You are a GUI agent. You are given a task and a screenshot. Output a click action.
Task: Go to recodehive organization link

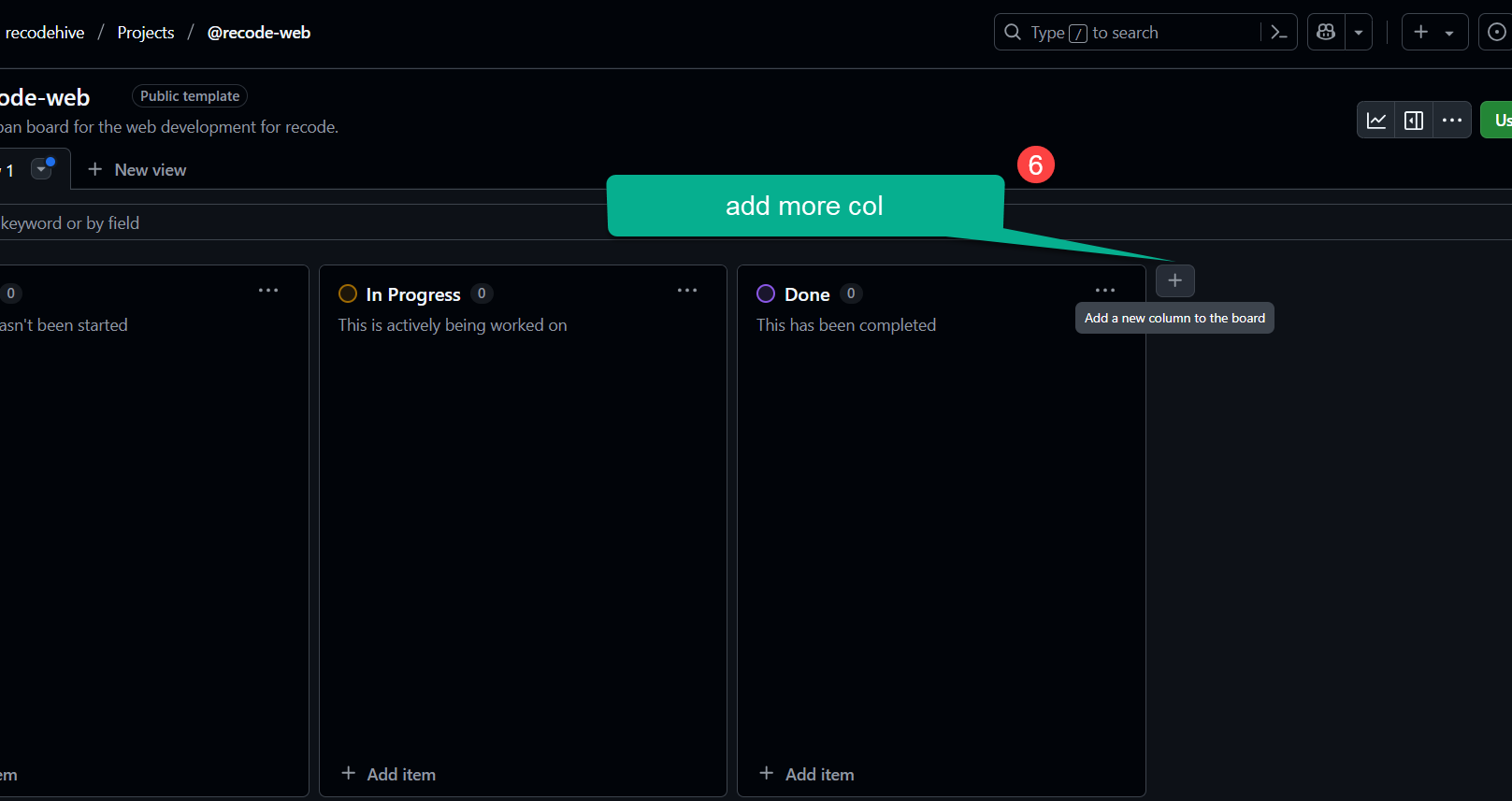click(45, 33)
